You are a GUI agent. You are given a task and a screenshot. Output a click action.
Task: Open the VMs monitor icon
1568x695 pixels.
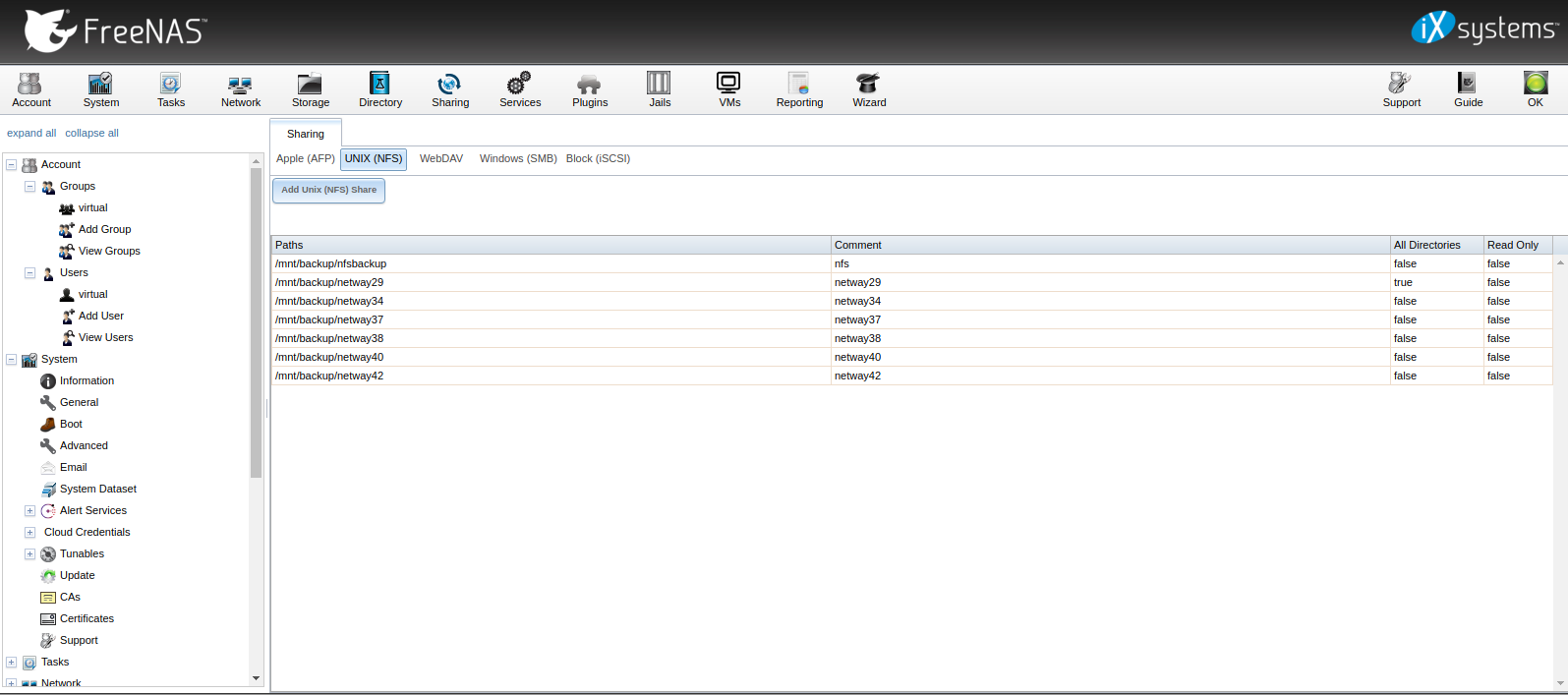pyautogui.click(x=728, y=85)
